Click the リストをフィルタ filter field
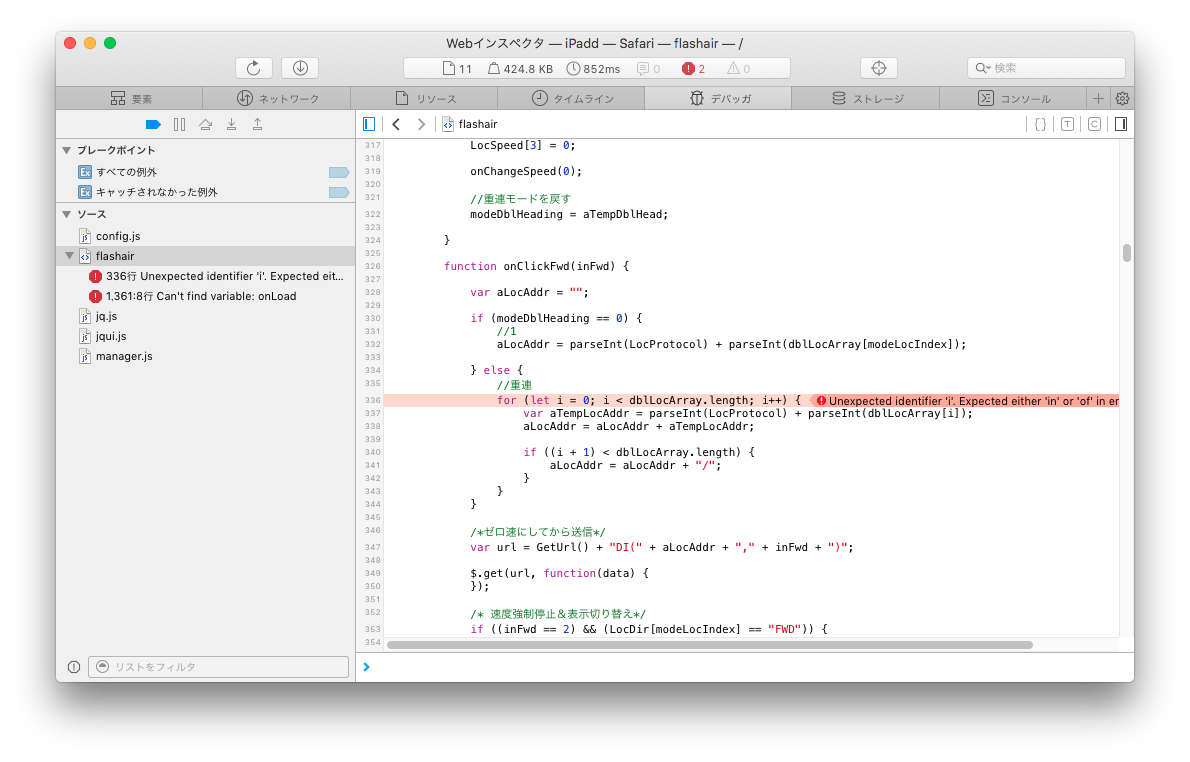 (x=219, y=666)
